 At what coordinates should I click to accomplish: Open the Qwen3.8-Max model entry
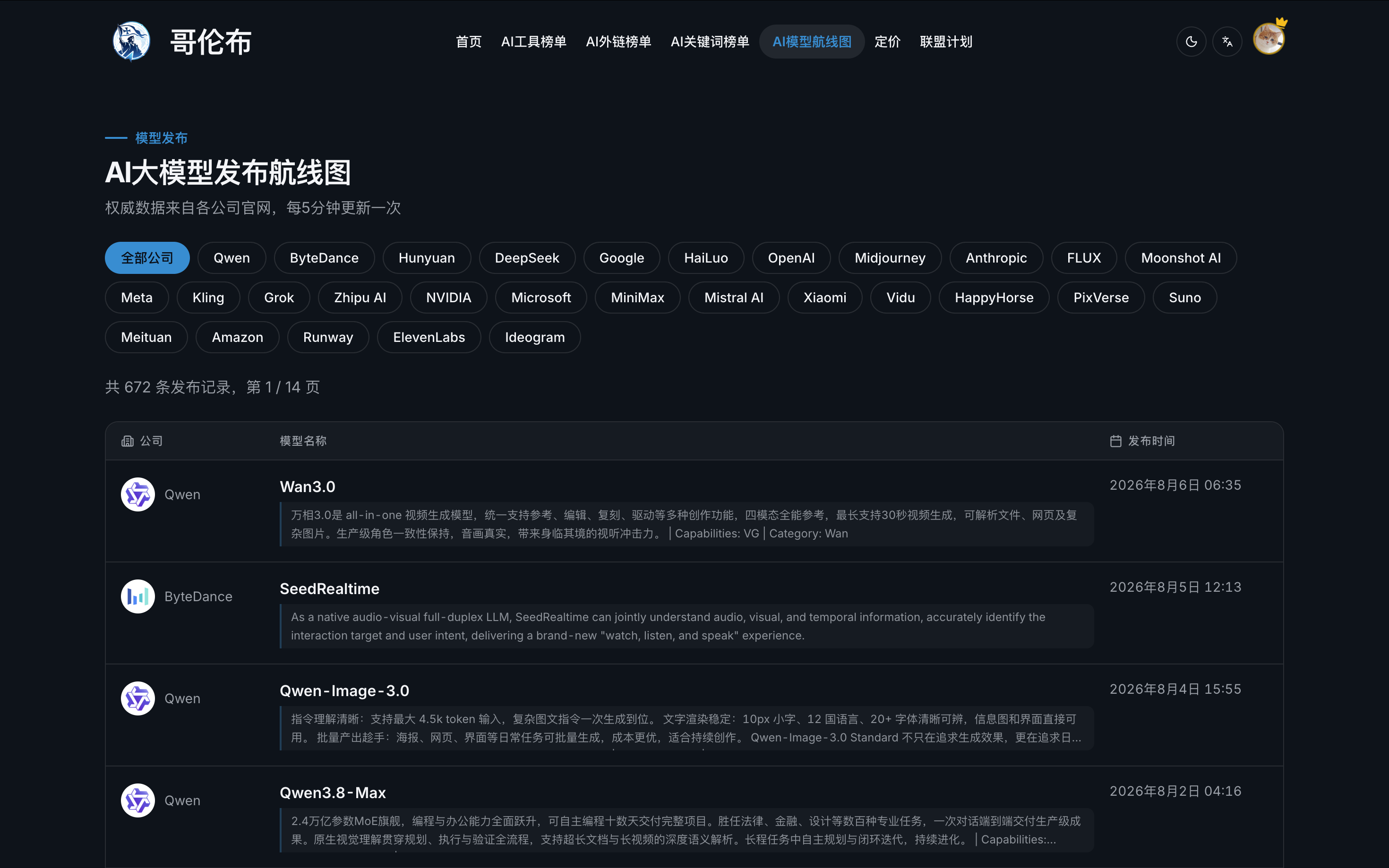pos(333,793)
